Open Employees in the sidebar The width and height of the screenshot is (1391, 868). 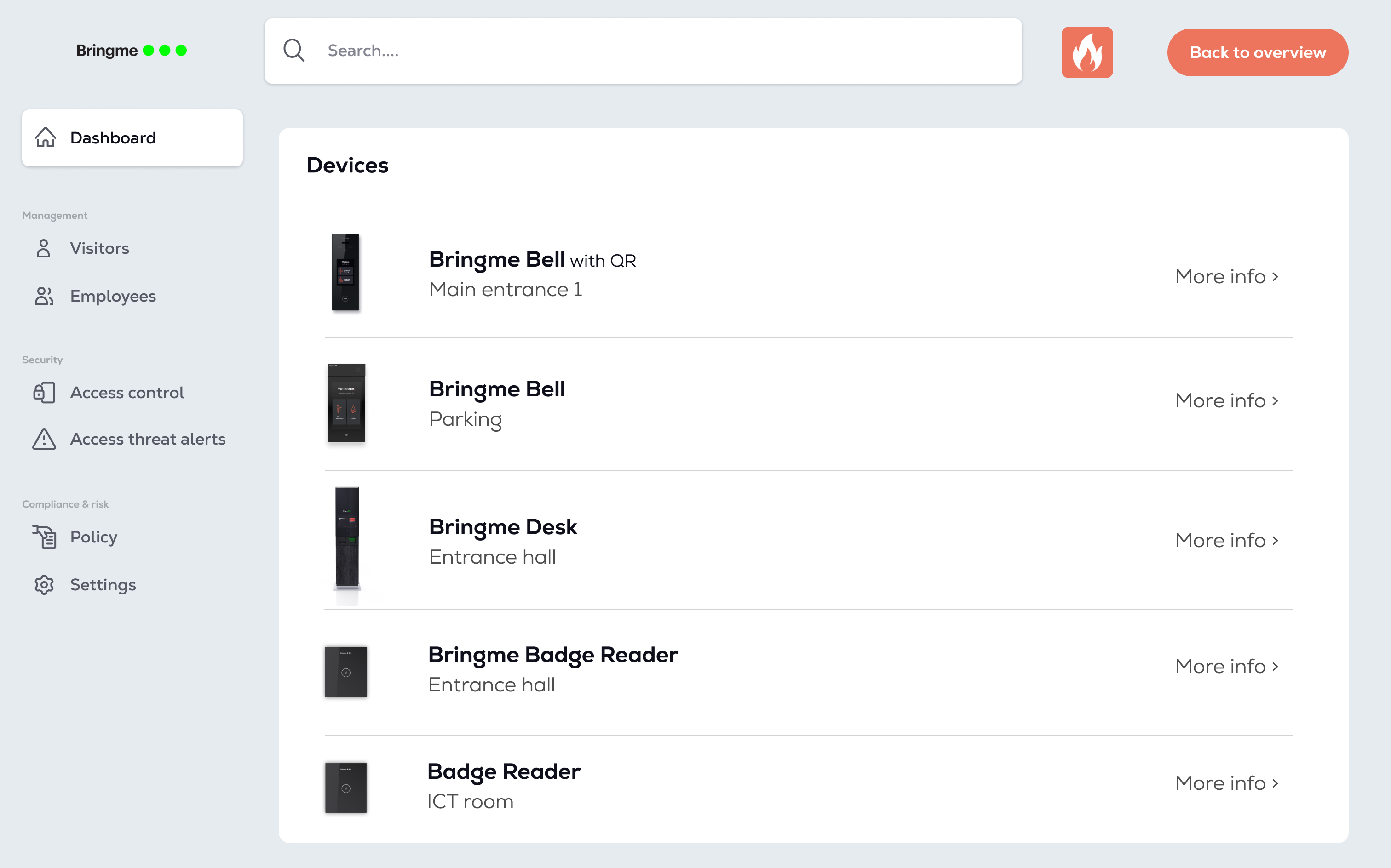pyautogui.click(x=113, y=296)
